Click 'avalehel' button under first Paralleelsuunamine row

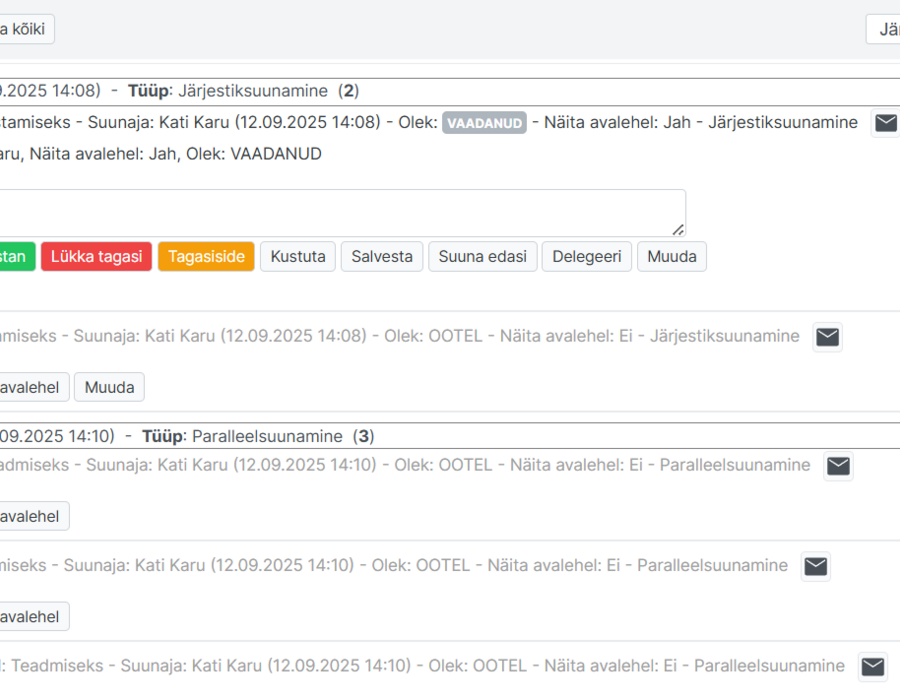pos(34,516)
